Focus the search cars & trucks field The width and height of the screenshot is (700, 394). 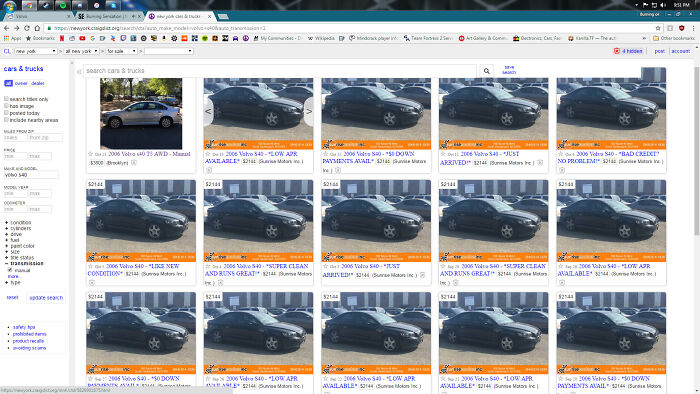pyautogui.click(x=280, y=71)
